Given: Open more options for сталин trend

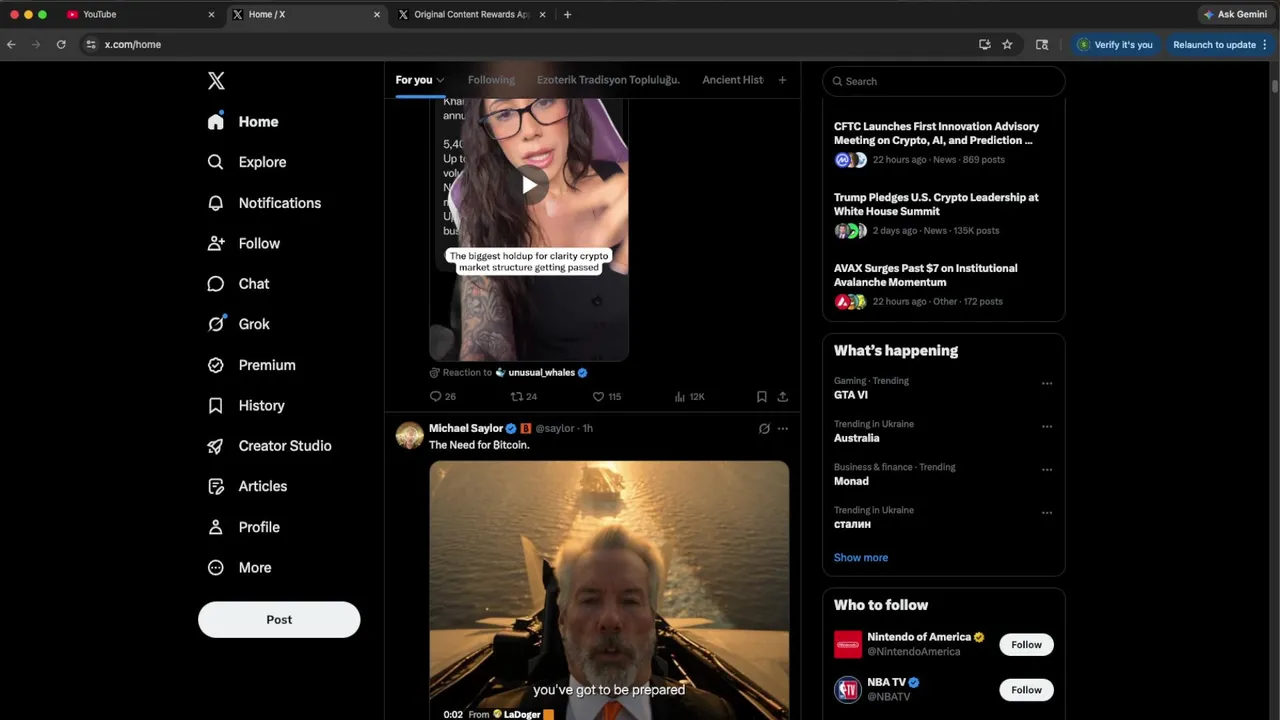Looking at the screenshot, I should coord(1047,512).
